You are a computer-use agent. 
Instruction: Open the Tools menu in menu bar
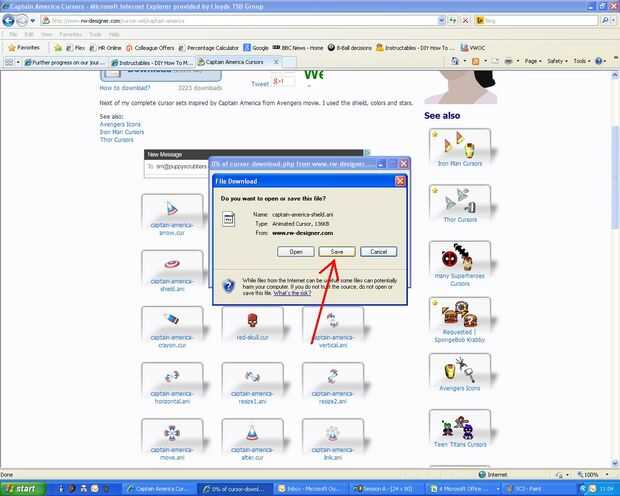tap(95, 35)
